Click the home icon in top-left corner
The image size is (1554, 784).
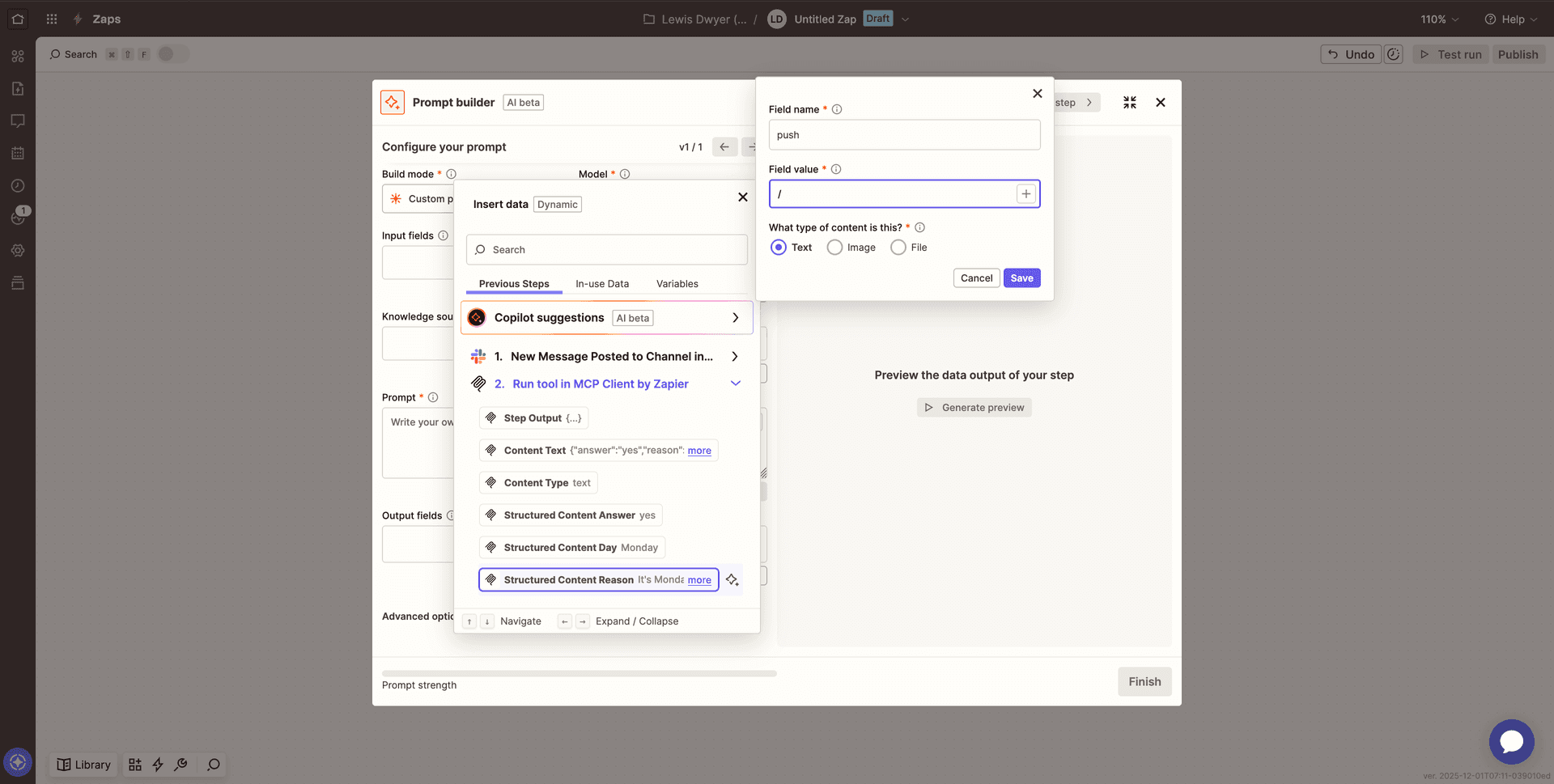[18, 19]
